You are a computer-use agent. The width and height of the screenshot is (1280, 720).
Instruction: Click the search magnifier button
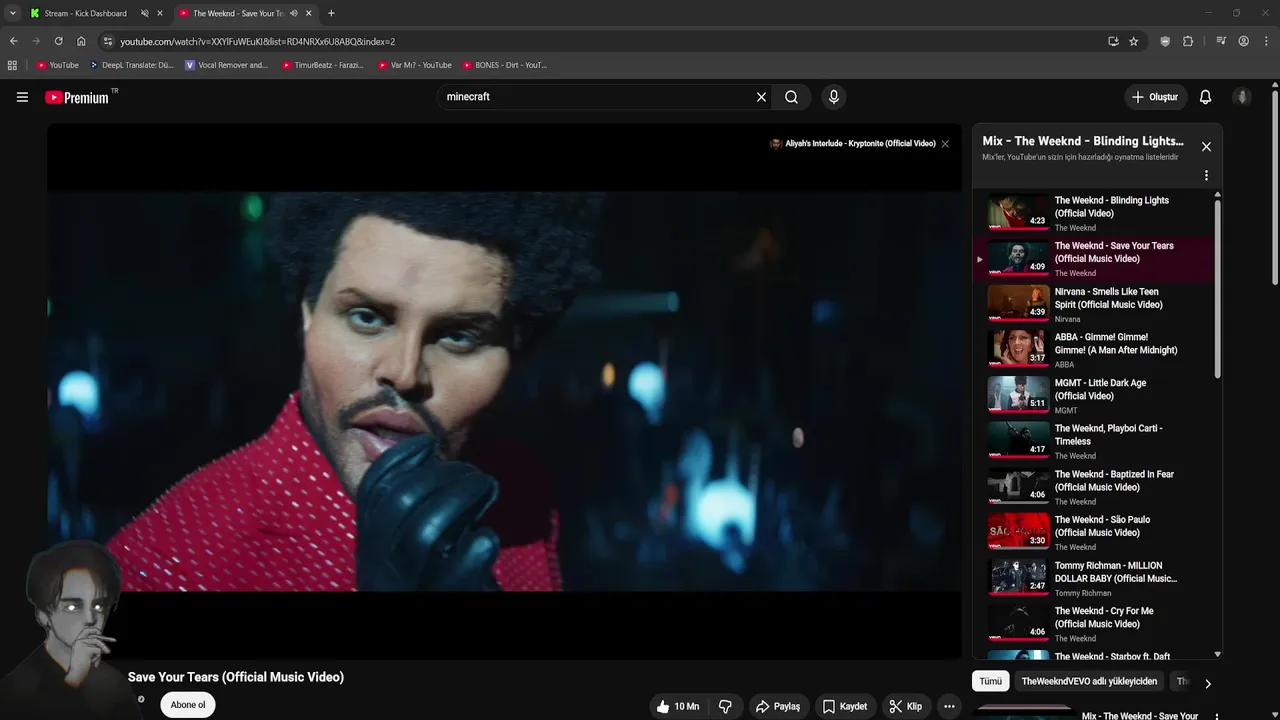click(791, 97)
